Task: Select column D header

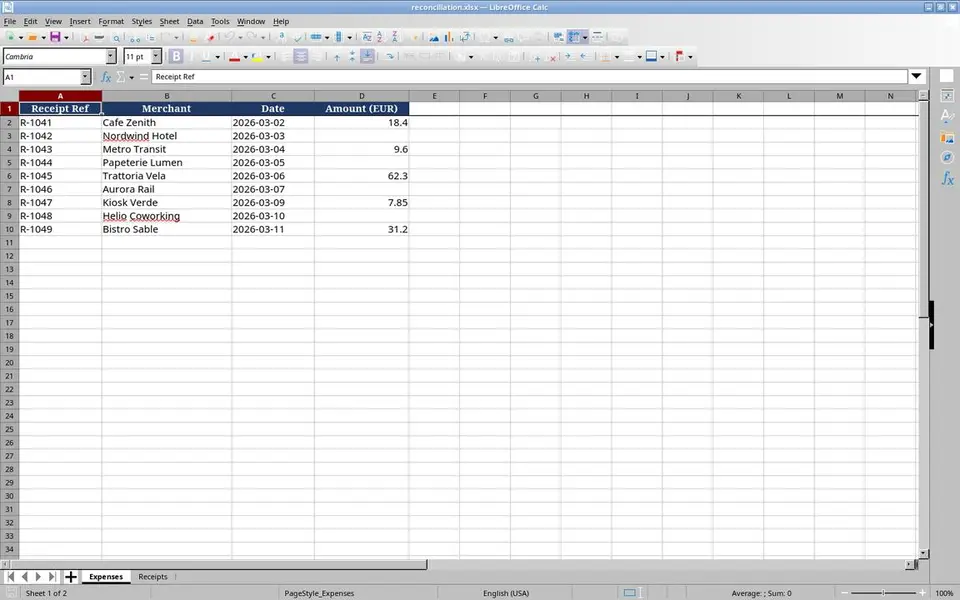Action: pos(361,96)
